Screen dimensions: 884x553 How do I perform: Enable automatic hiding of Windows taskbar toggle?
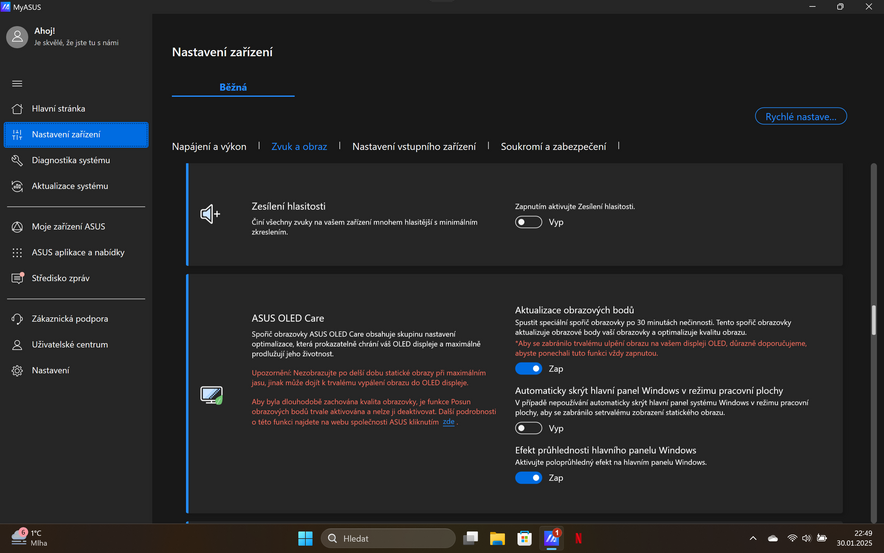528,428
